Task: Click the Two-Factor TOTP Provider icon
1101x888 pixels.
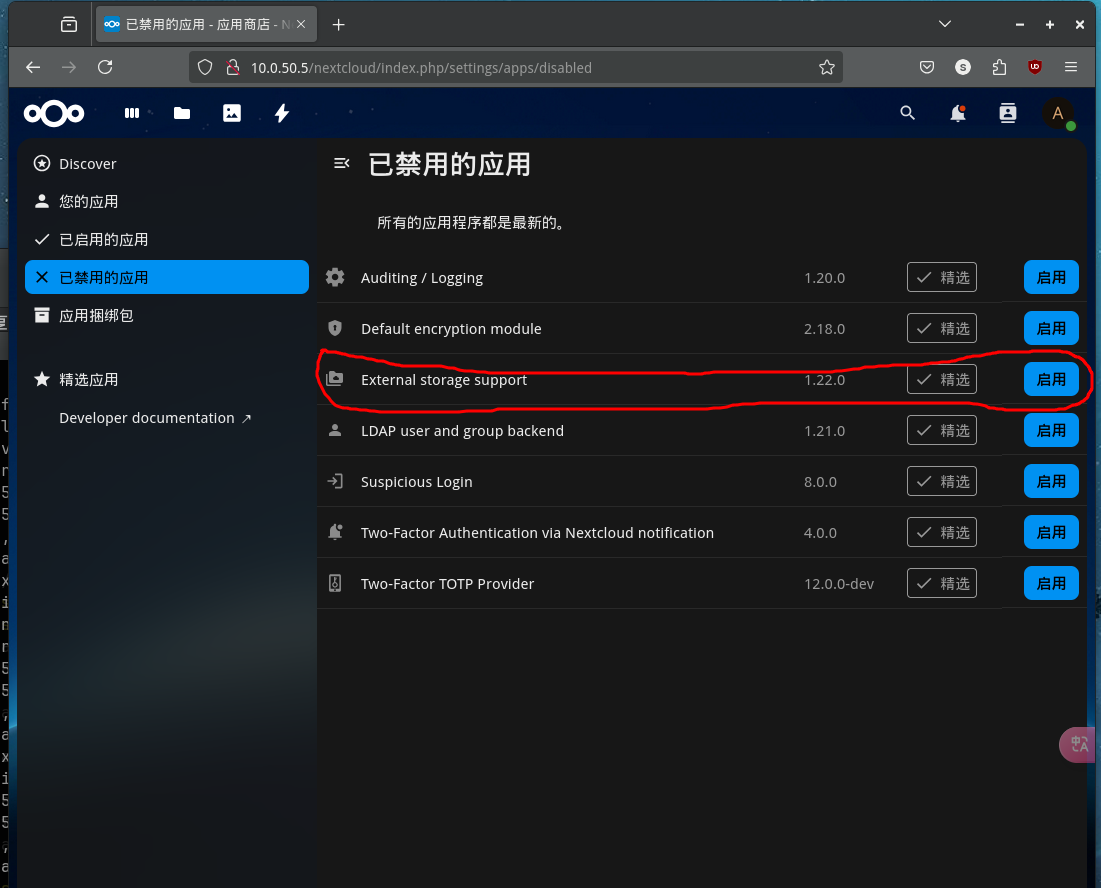Action: pos(335,583)
